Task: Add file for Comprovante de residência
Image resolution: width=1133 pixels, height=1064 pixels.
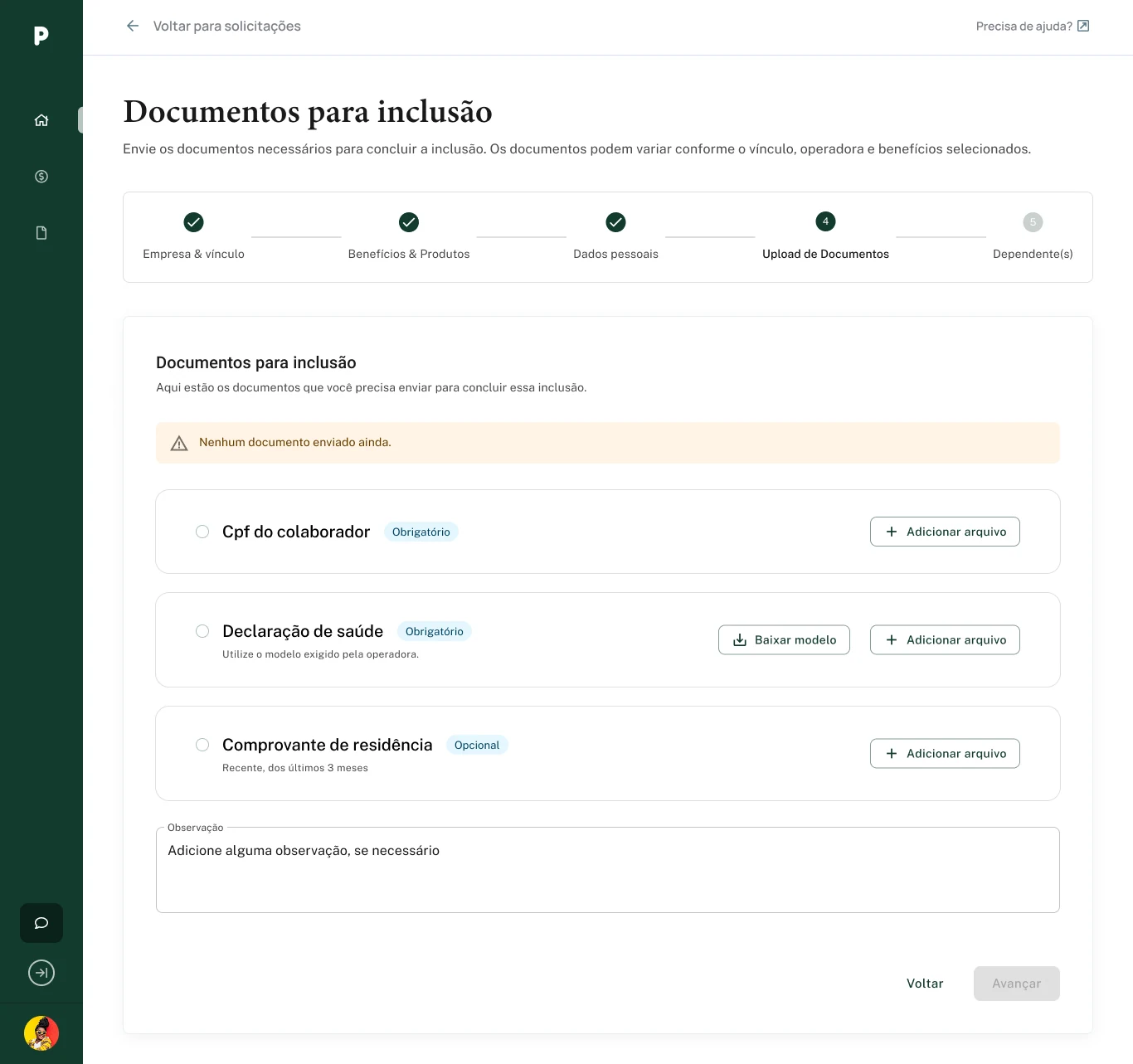Action: tap(945, 754)
